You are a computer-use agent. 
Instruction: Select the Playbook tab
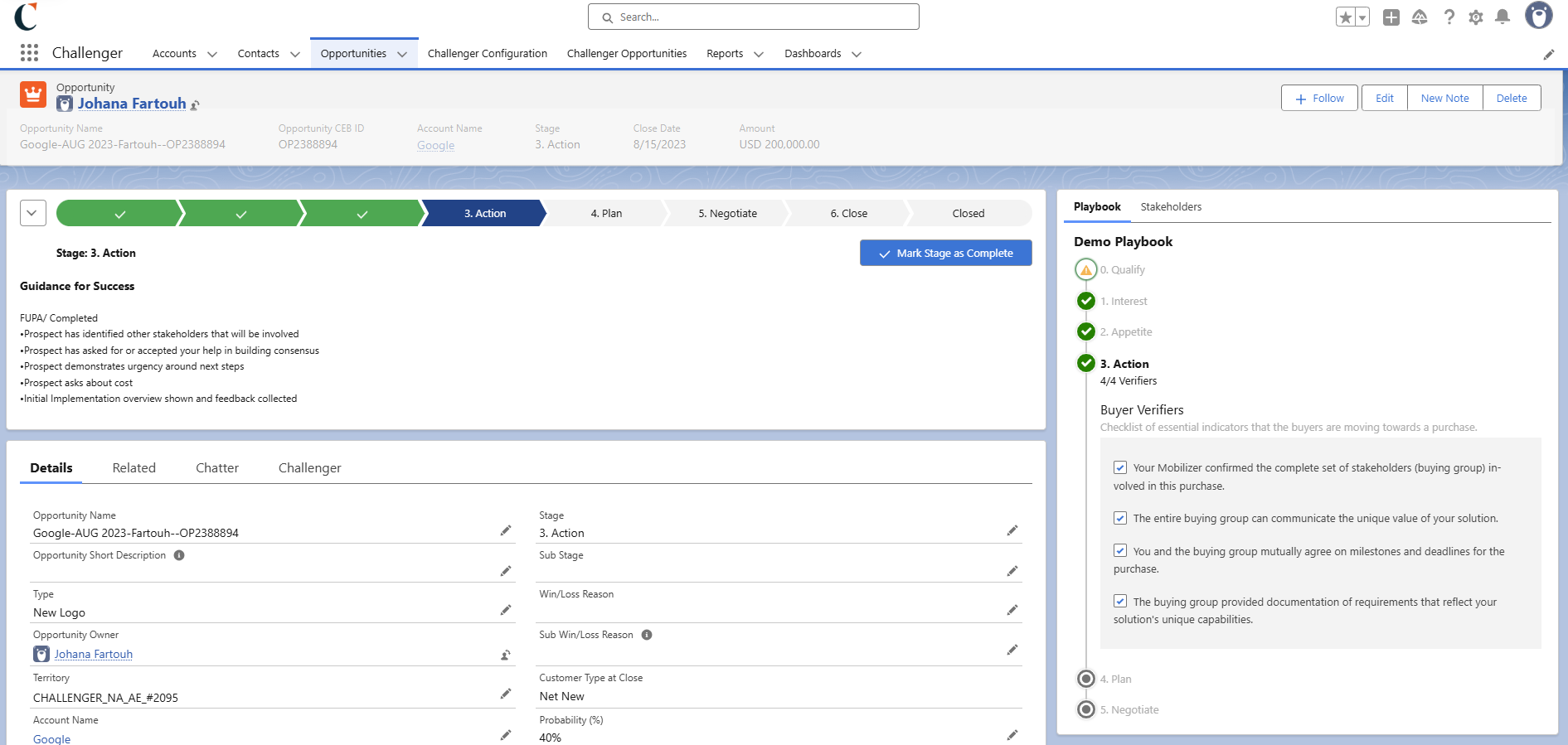(1097, 206)
